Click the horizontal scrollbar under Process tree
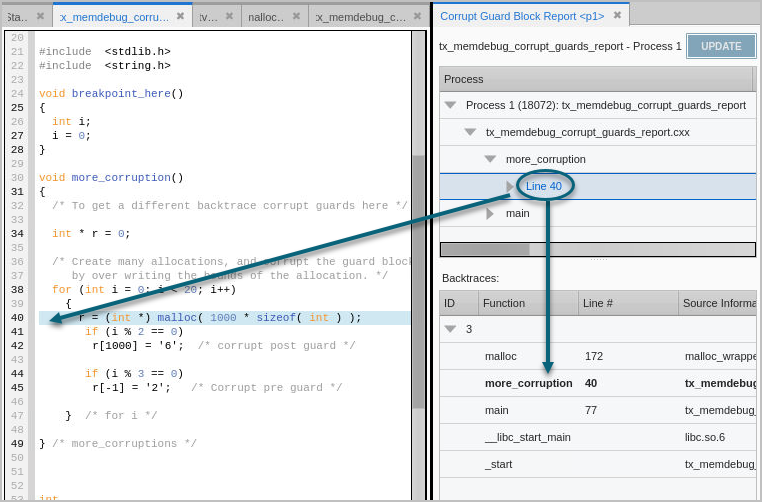The height and width of the screenshot is (502, 762). (597, 249)
